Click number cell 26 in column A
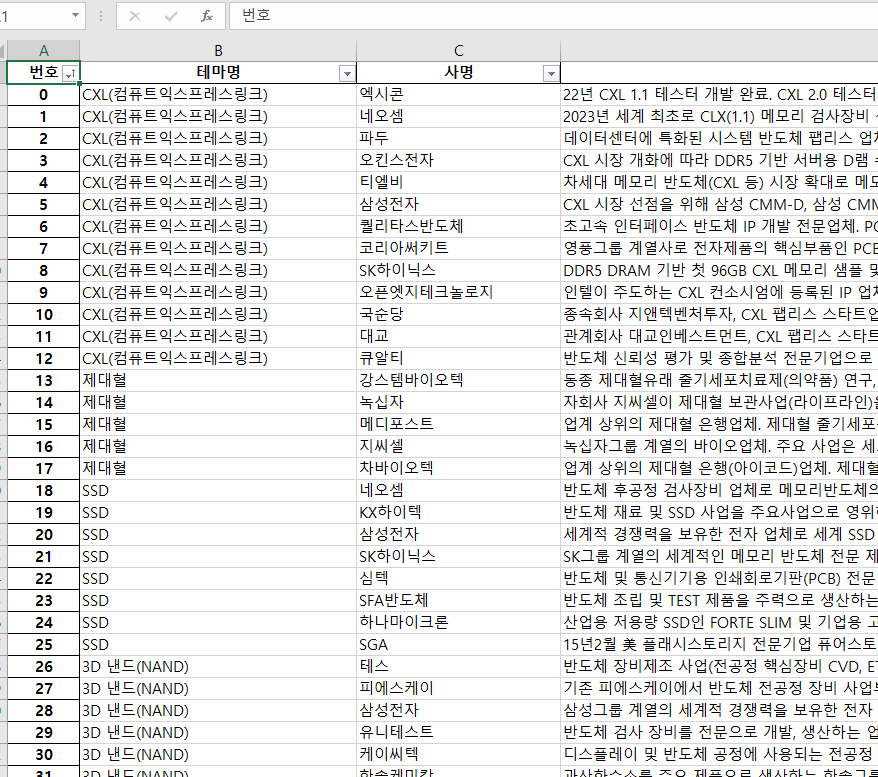Viewport: 878px width, 777px height. 43,666
